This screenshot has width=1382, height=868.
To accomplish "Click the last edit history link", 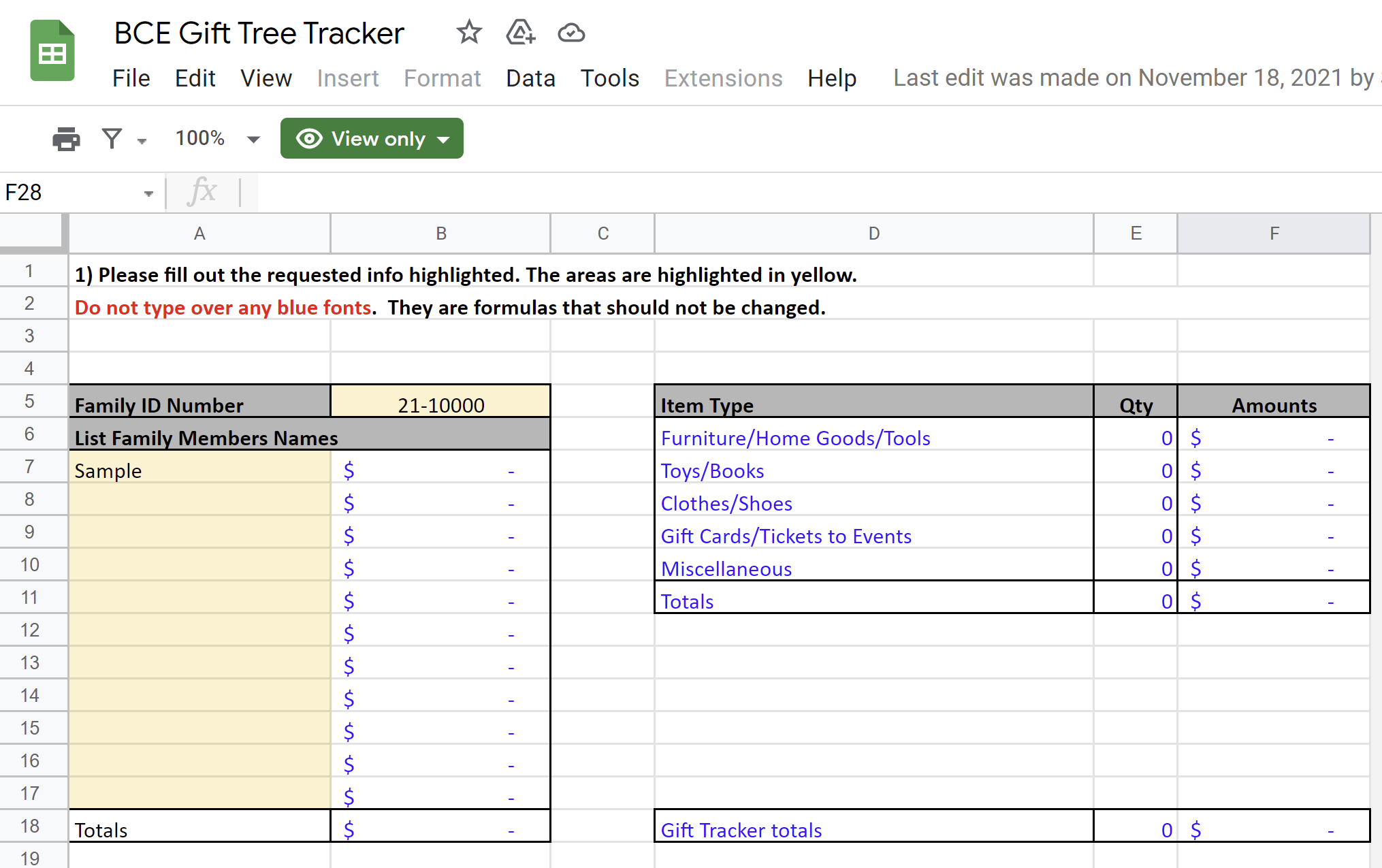I will [x=1133, y=78].
